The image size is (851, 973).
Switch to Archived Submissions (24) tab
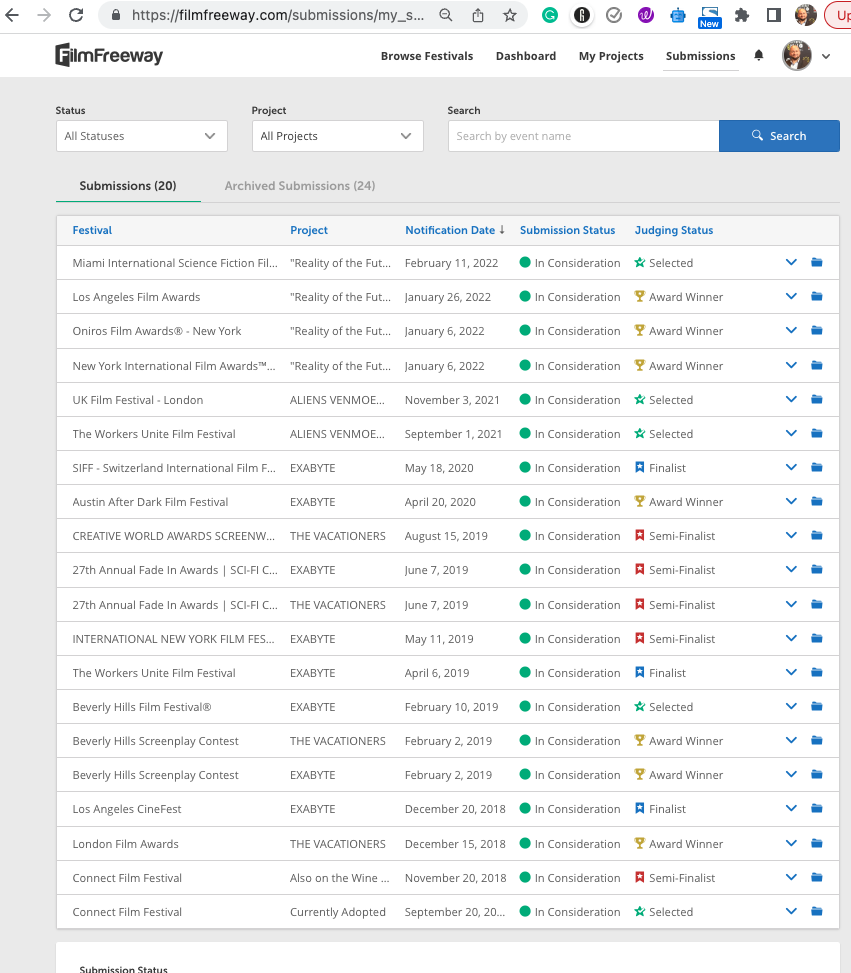point(300,186)
